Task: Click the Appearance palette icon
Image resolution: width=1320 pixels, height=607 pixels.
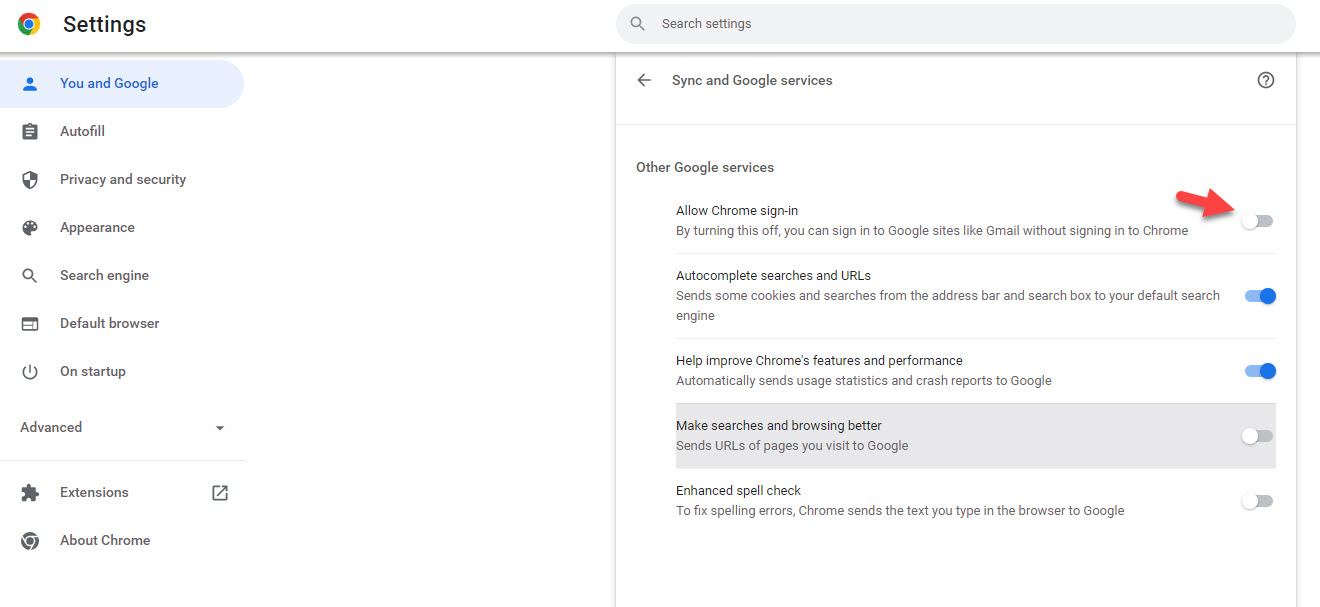Action: 30,228
